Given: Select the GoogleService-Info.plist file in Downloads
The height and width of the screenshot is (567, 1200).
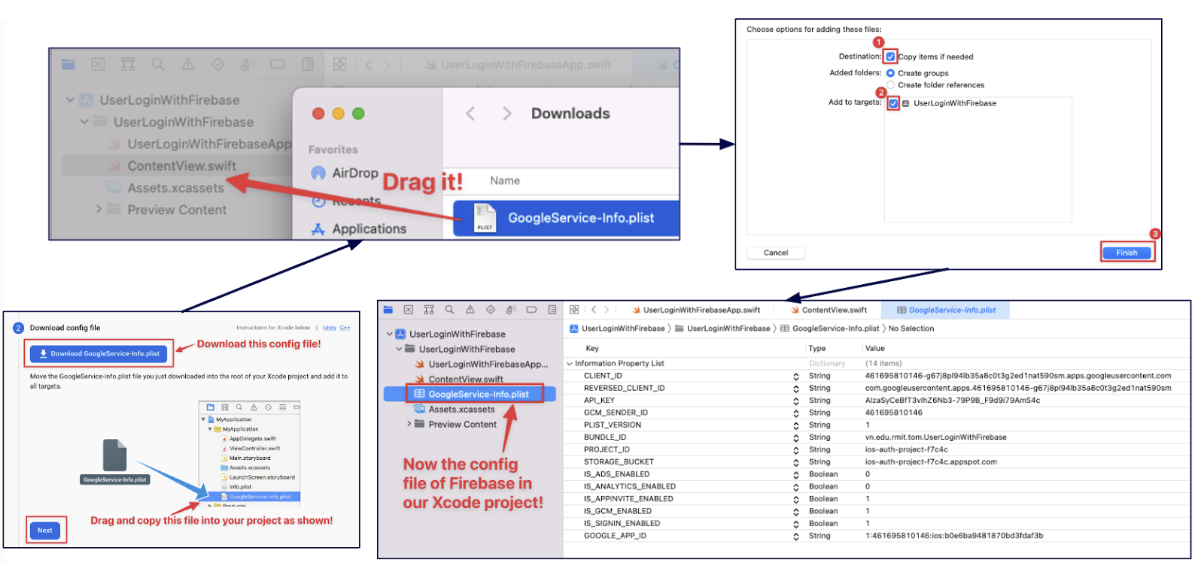Looking at the screenshot, I should tap(566, 218).
